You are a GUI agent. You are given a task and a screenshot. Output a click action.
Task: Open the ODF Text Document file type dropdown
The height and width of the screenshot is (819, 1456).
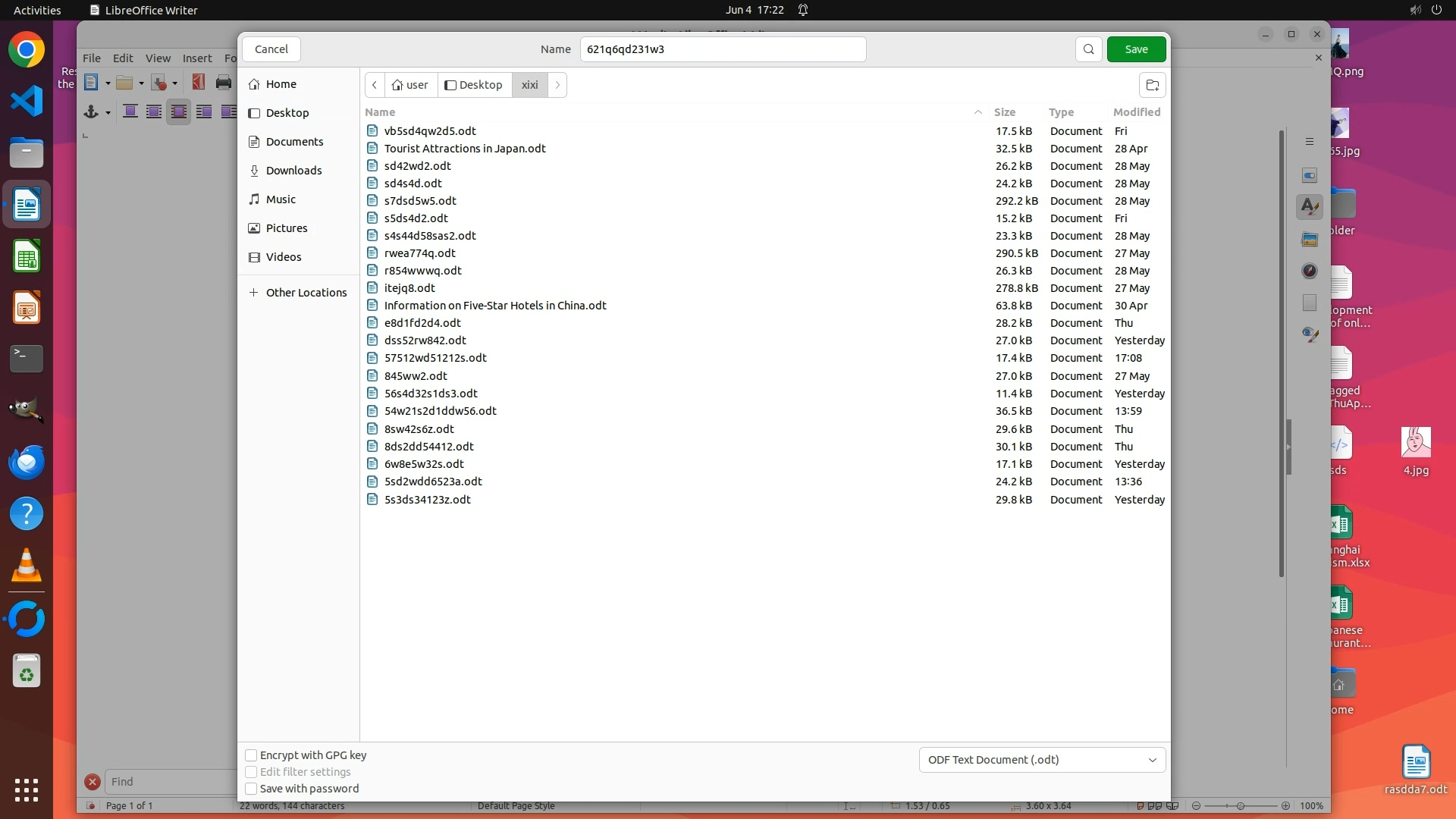pyautogui.click(x=1042, y=760)
